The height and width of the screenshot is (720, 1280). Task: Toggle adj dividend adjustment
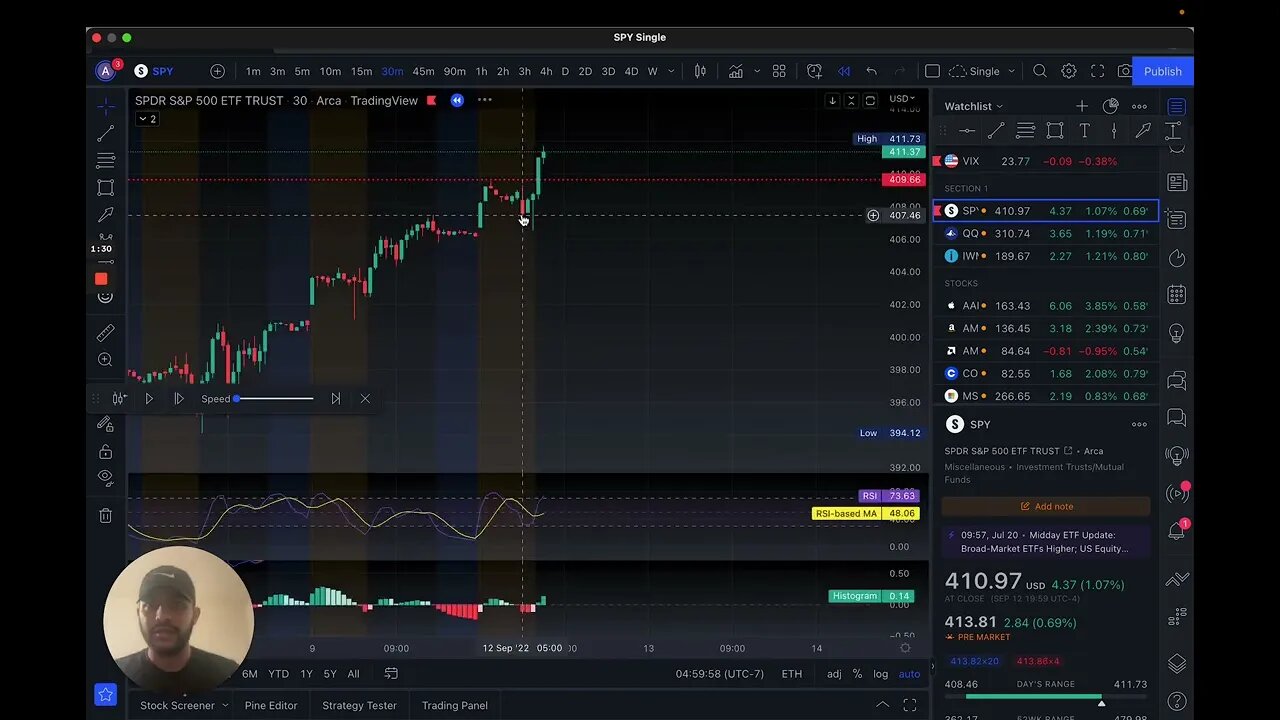coord(834,674)
